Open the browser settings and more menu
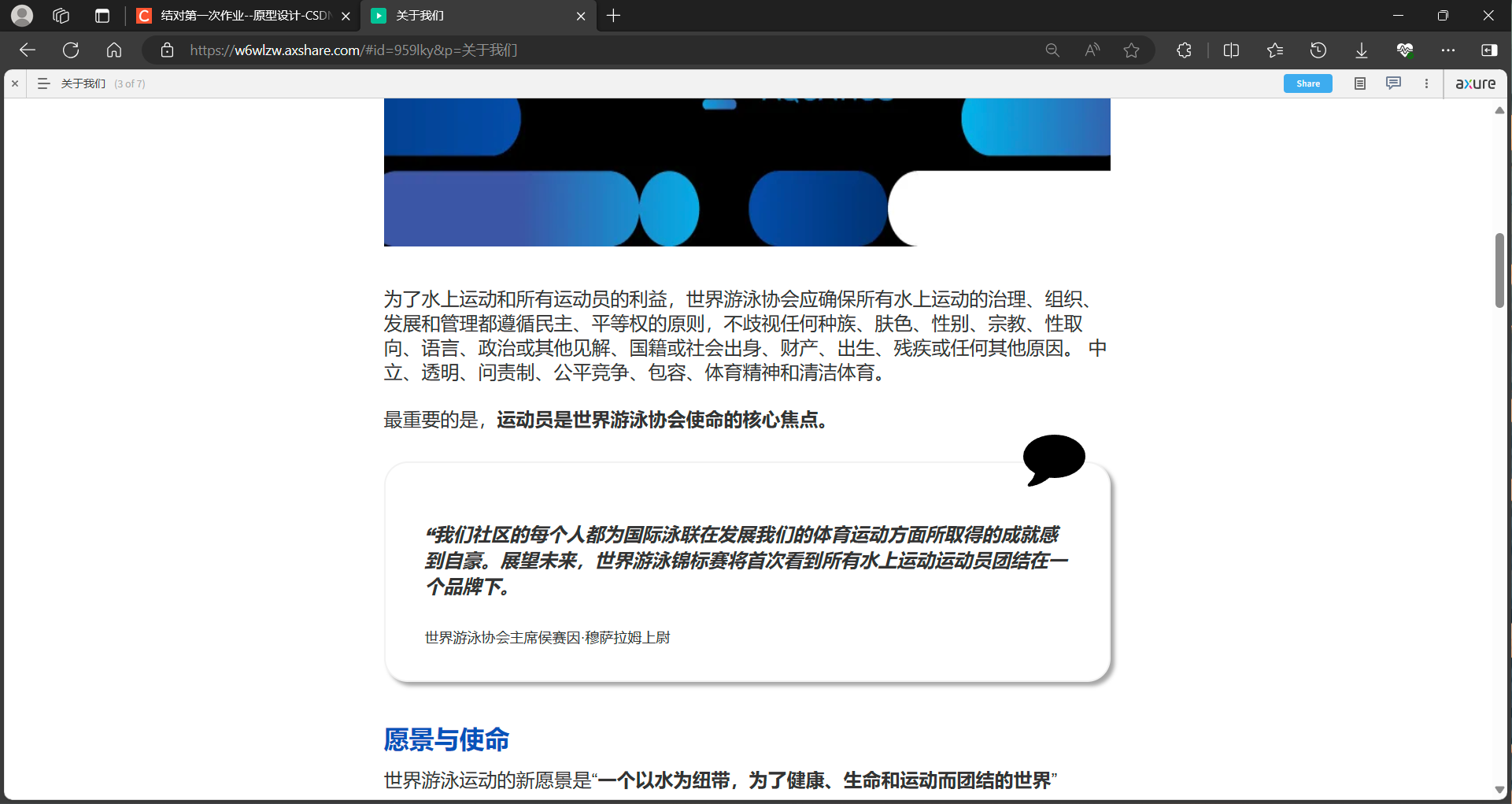Image resolution: width=1512 pixels, height=804 pixels. pyautogui.click(x=1448, y=50)
